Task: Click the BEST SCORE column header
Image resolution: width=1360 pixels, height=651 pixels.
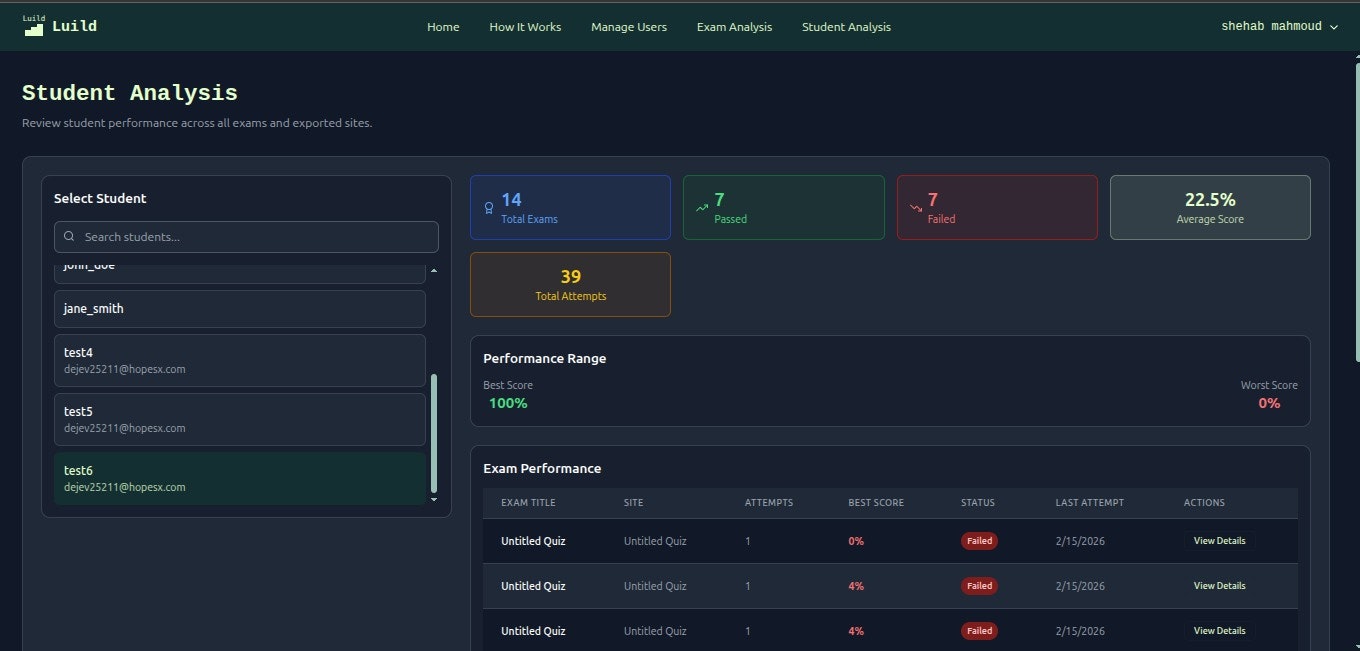Action: point(876,503)
